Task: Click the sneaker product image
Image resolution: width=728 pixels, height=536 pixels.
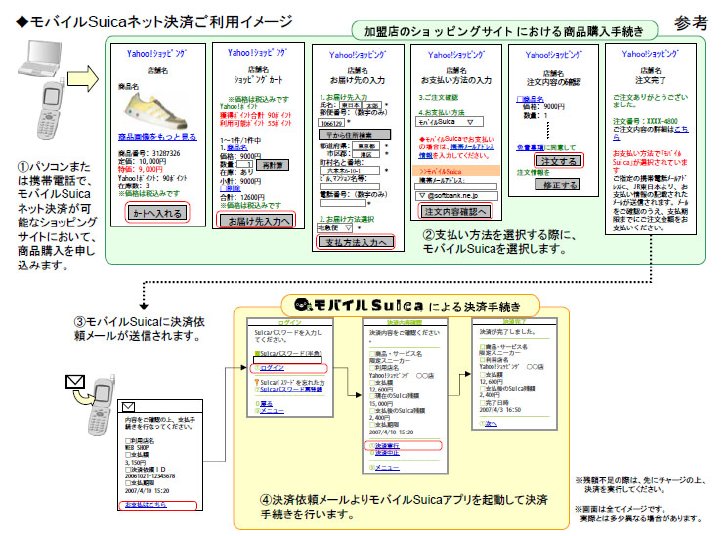Action: pyautogui.click(x=156, y=111)
